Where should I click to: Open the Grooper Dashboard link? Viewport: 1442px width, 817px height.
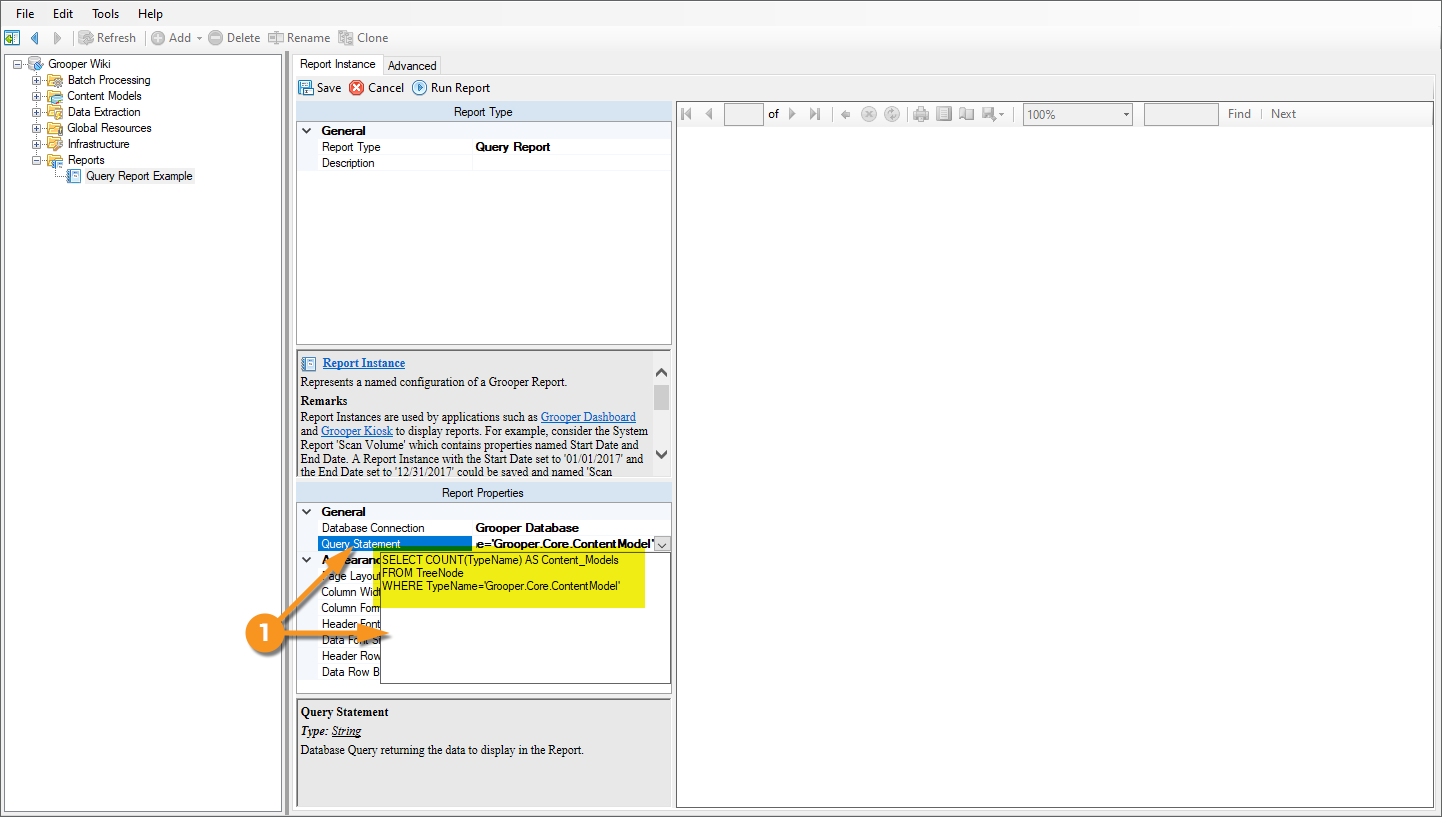tap(588, 417)
